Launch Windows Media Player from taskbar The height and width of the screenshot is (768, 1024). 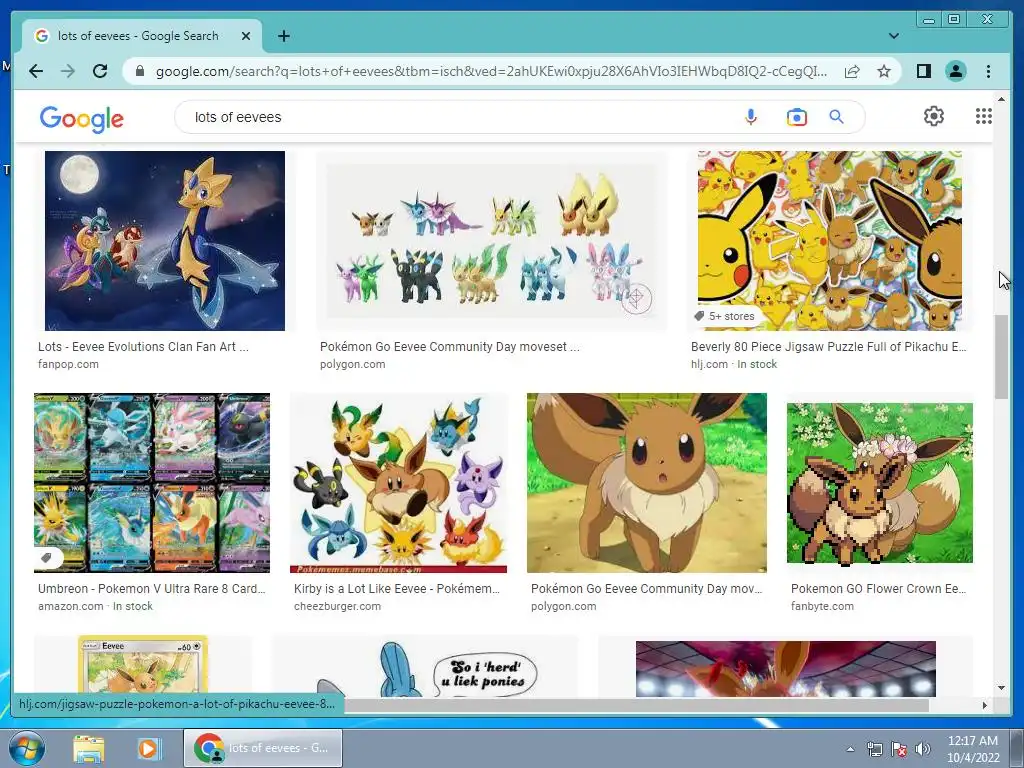coord(148,749)
